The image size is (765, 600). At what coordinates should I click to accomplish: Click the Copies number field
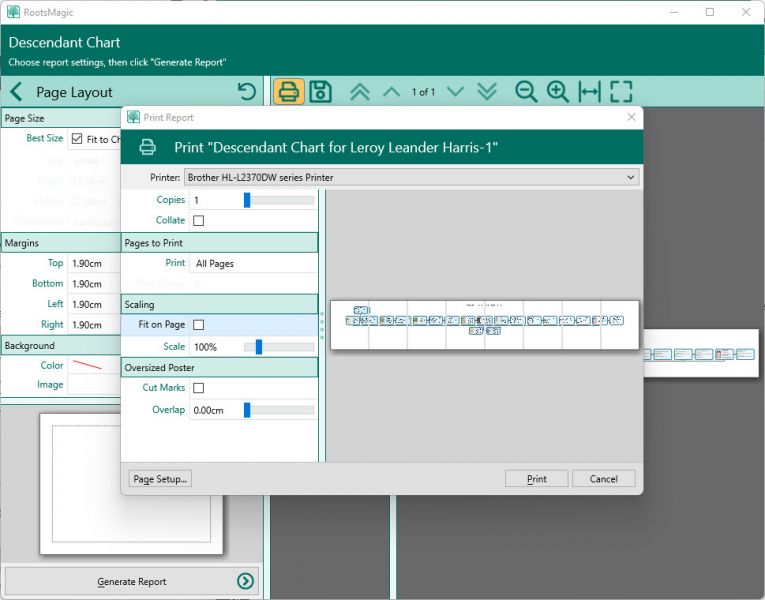coord(215,200)
